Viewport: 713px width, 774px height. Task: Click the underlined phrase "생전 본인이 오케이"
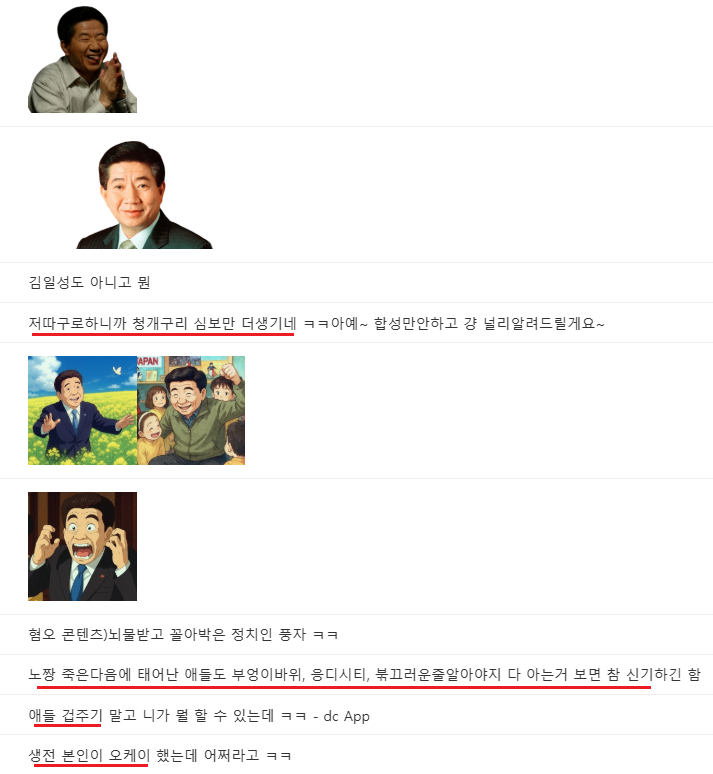(x=89, y=755)
